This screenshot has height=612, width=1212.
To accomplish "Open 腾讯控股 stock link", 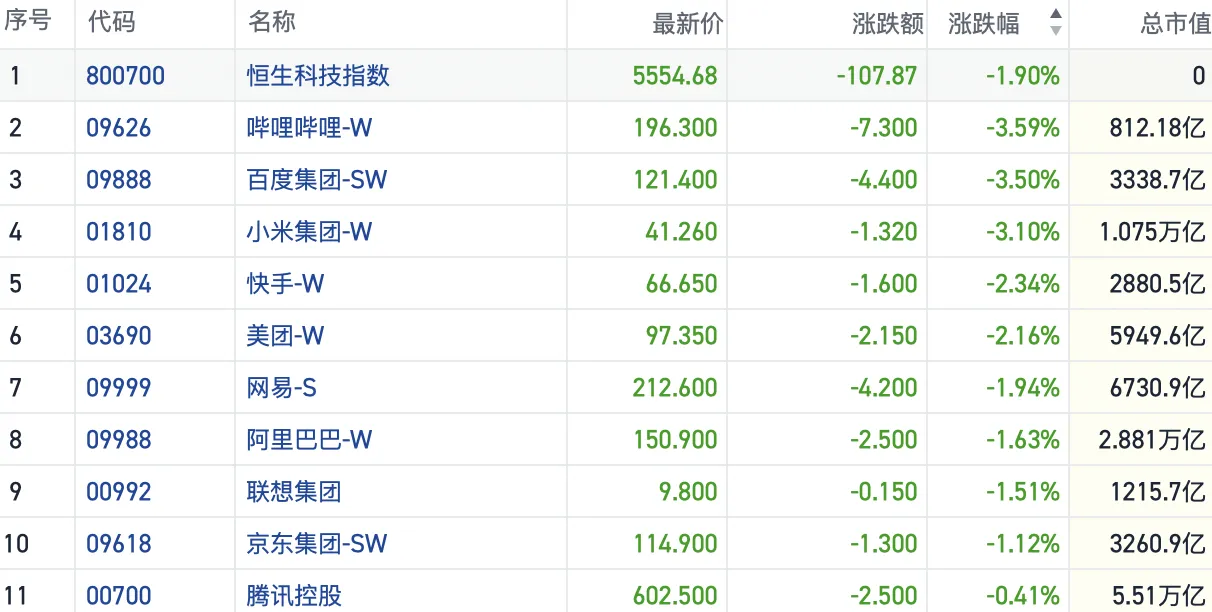I will click(294, 596).
